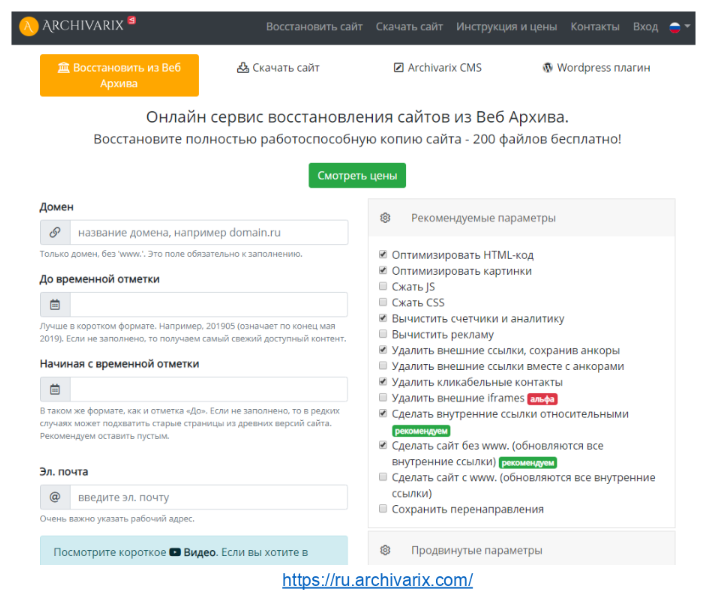This screenshot has height=598, width=710.
Task: Open 'Инструкция и цены' in top menu
Action: click(507, 27)
